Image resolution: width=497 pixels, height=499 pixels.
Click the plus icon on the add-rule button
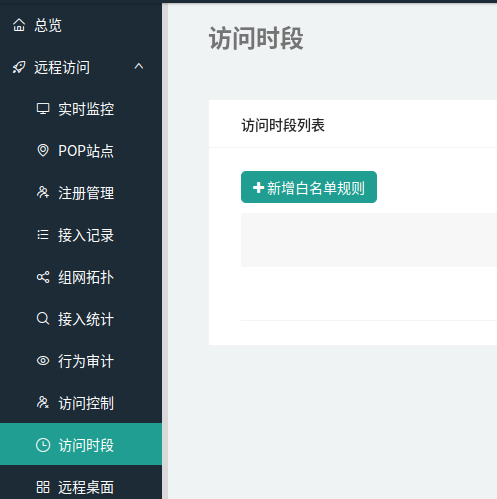point(258,187)
